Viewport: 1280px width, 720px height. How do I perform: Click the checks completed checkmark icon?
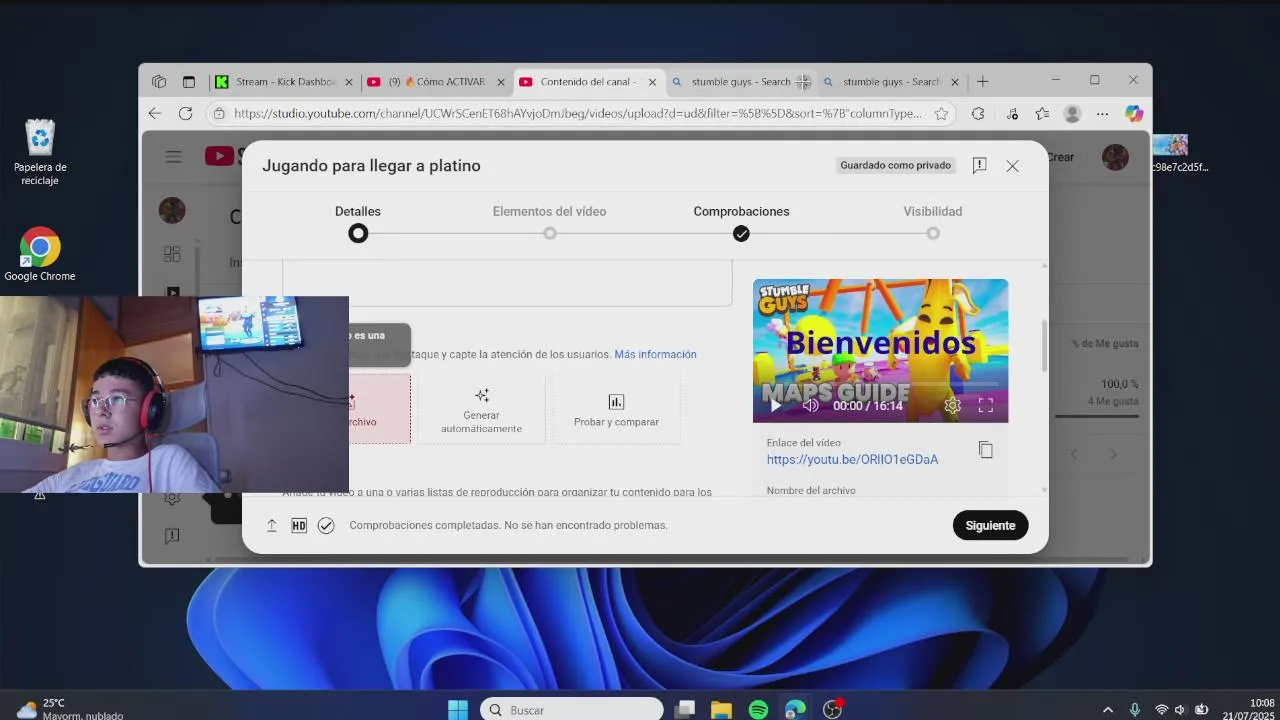[326, 525]
